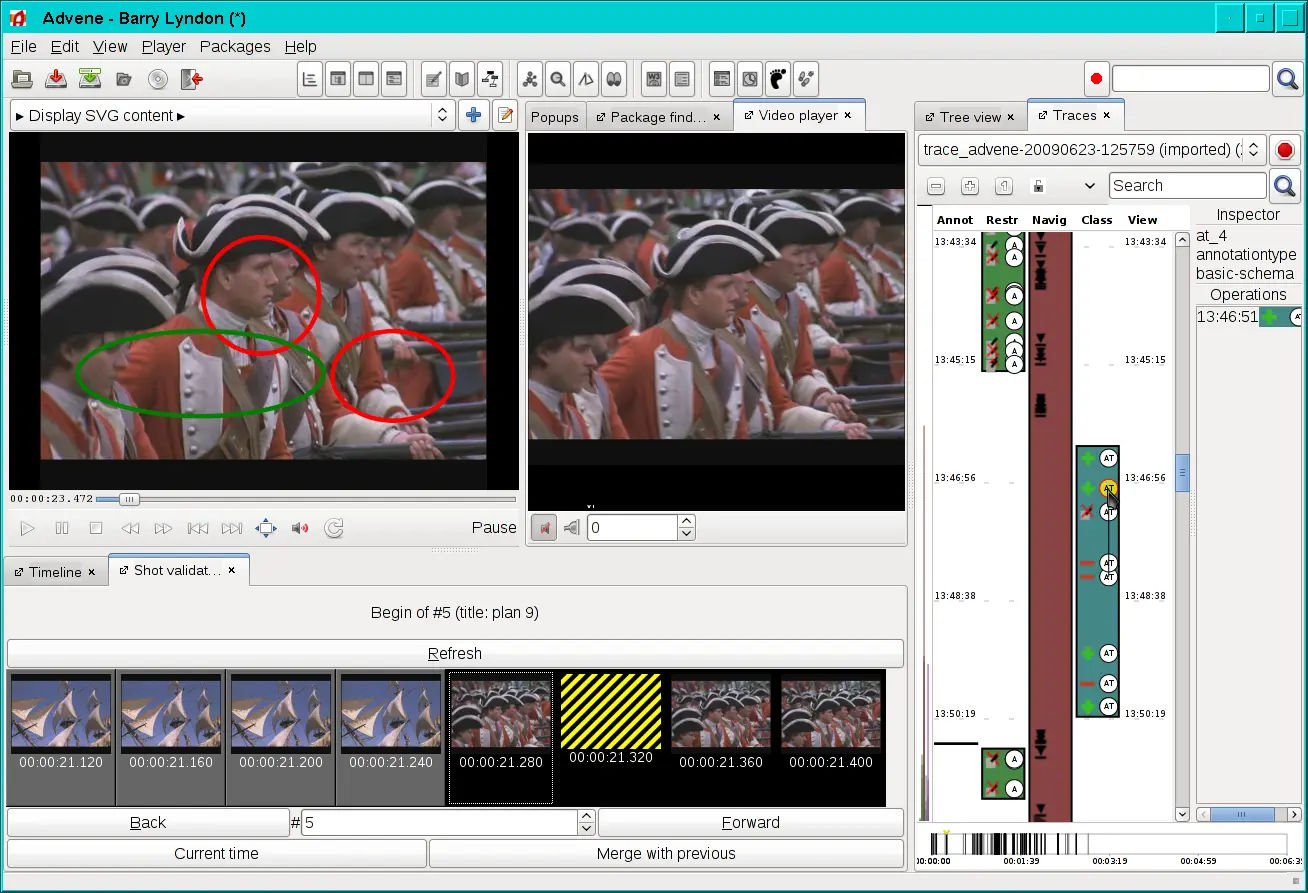Image resolution: width=1308 pixels, height=893 pixels.
Task: Open the Player menu
Action: pos(164,46)
